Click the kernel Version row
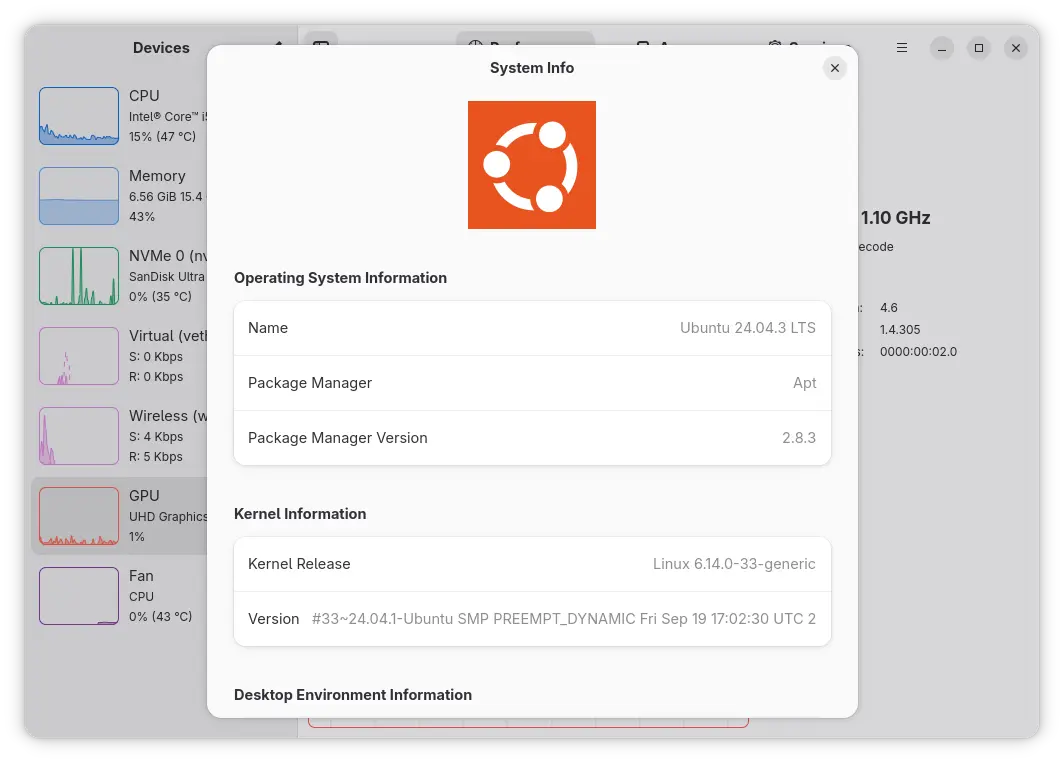This screenshot has width=1064, height=763. click(x=532, y=619)
